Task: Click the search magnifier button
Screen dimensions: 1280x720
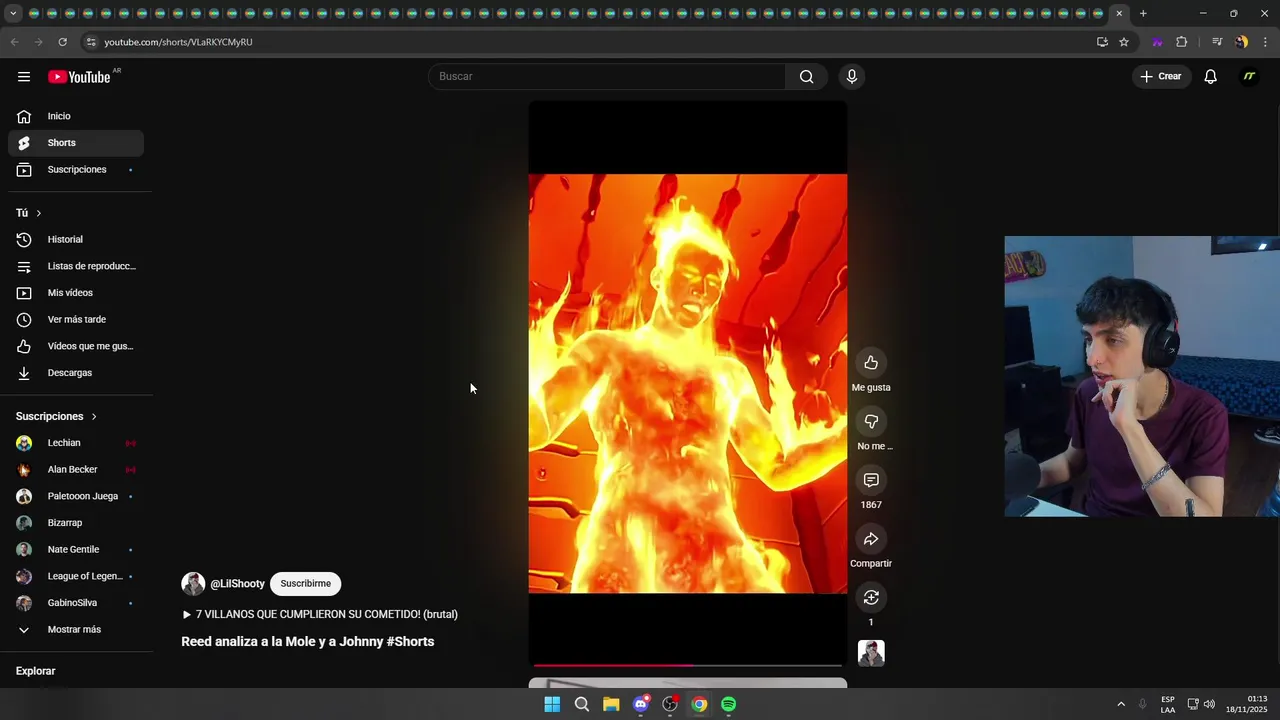Action: (x=806, y=77)
